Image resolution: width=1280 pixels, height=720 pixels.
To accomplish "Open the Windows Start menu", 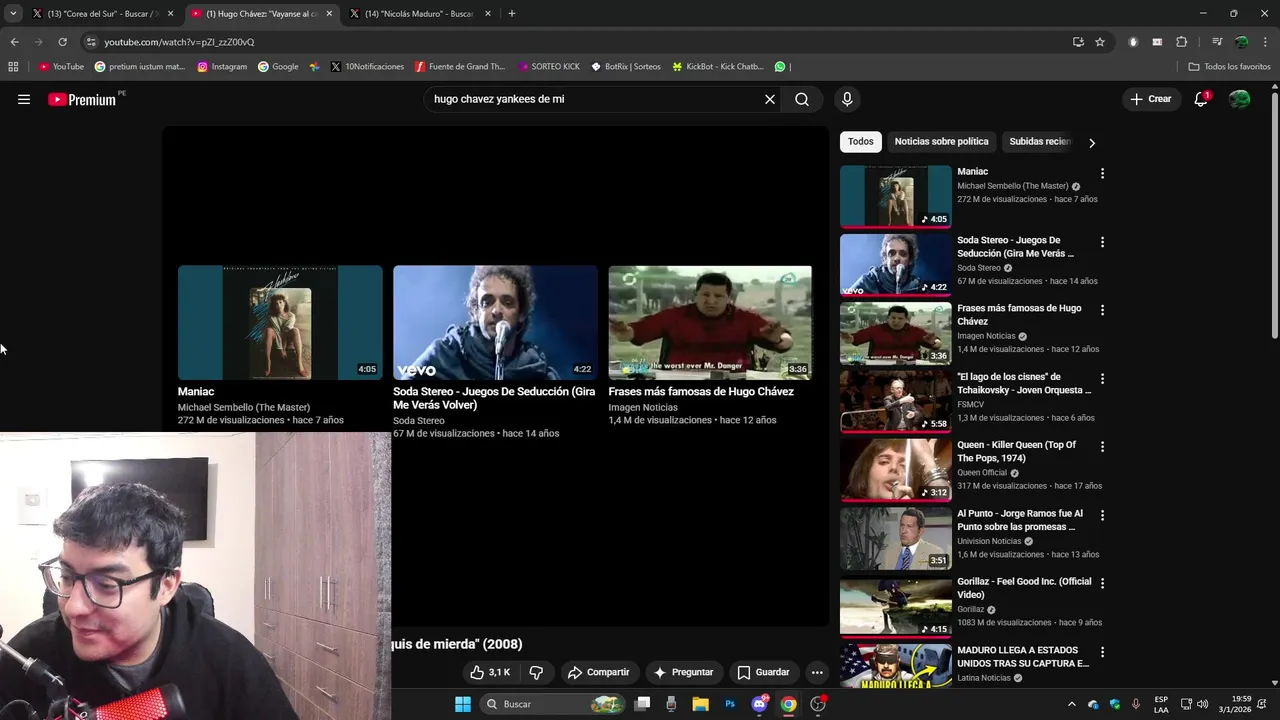I will click(x=463, y=704).
